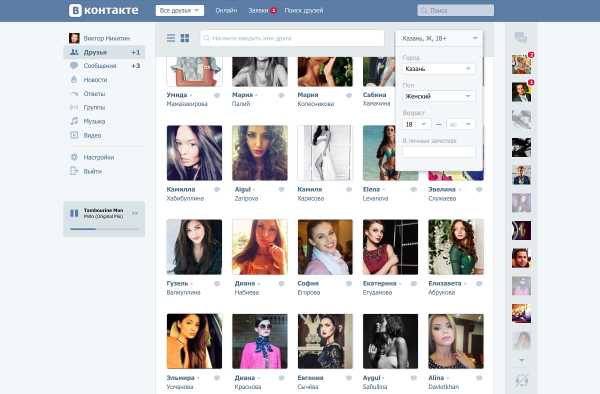Open minimum age 18 dropdown

tap(416, 124)
